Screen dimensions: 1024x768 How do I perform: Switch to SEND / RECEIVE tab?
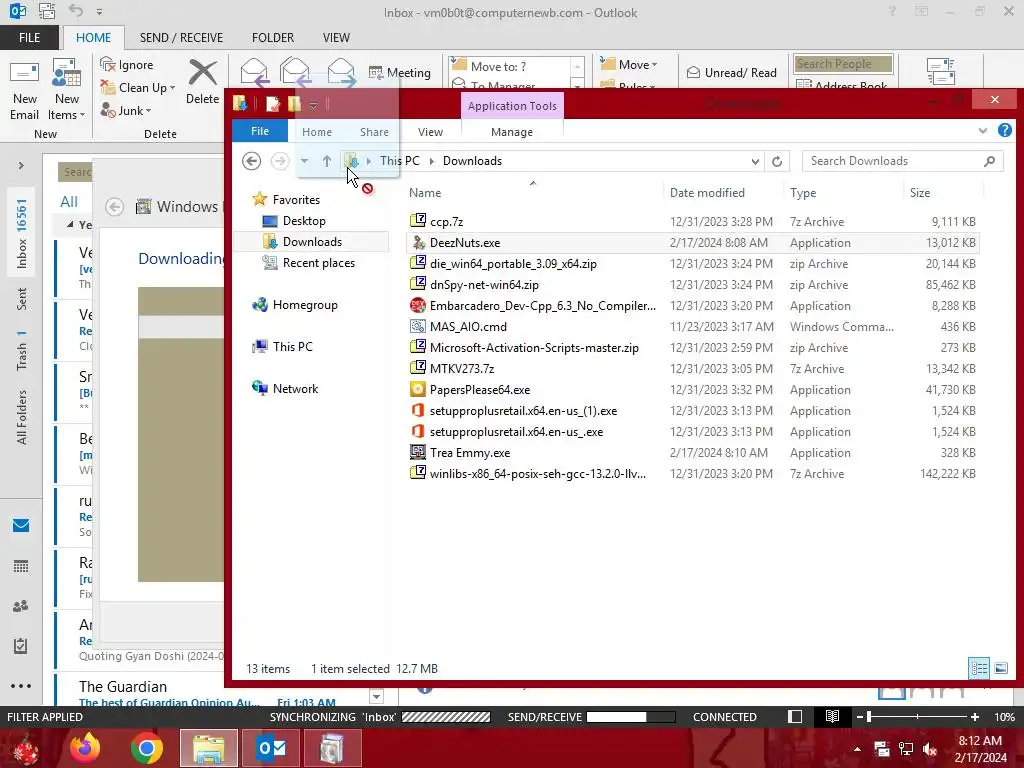tap(181, 37)
